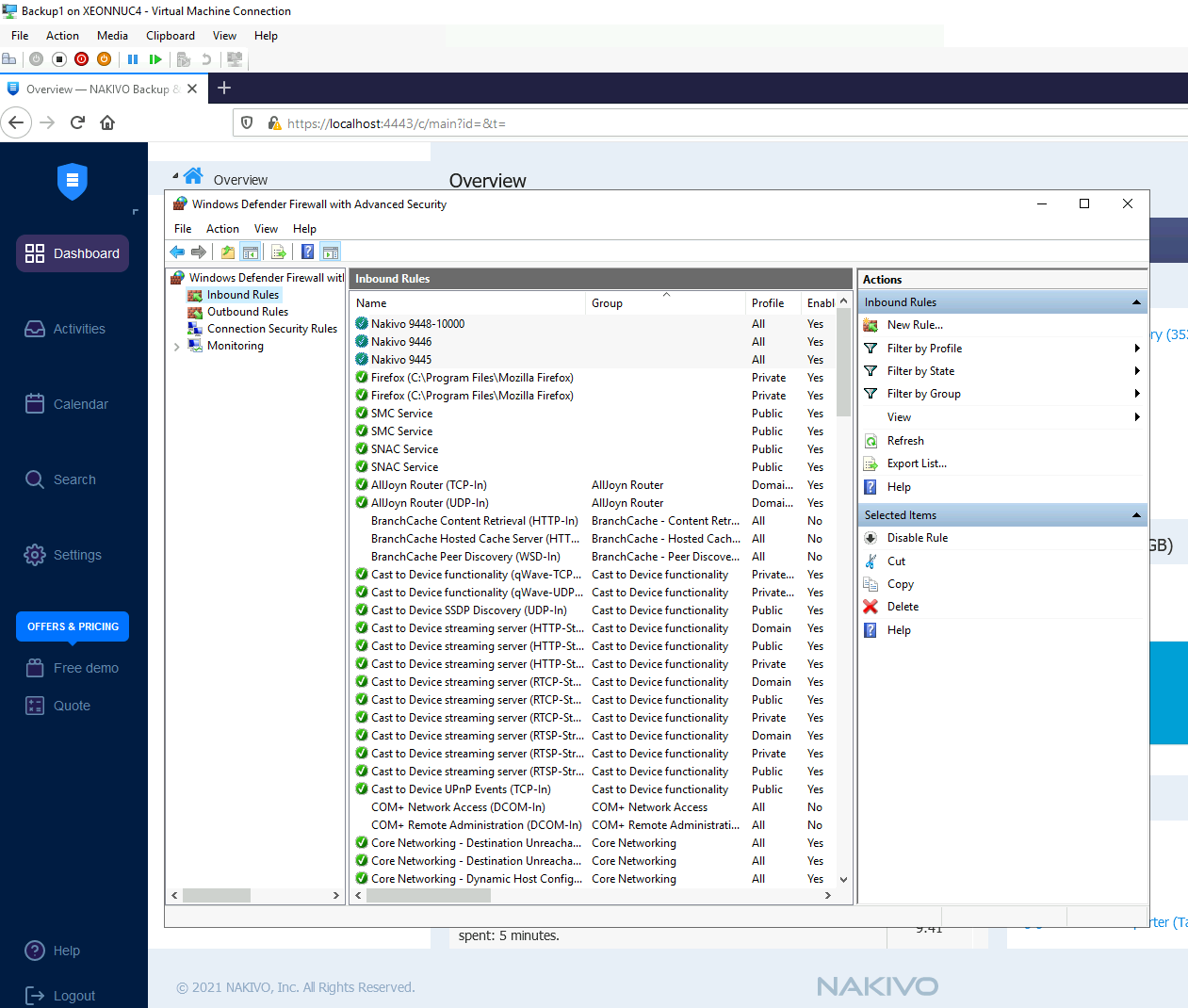Screen dimensions: 1188x1008
Task: Click the VM Enhanced Session icon
Action: point(235,59)
